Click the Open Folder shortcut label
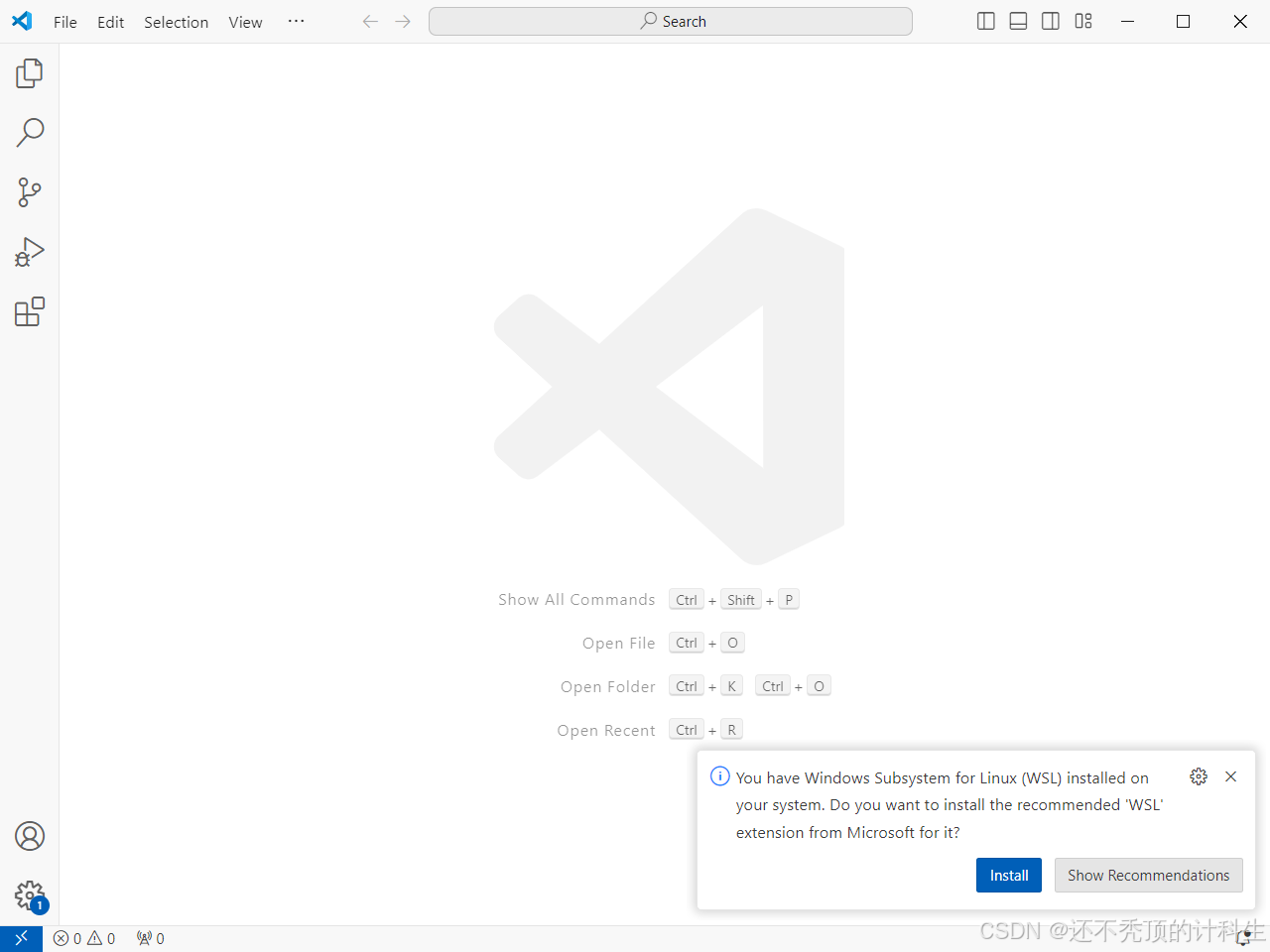Image resolution: width=1270 pixels, height=952 pixels. click(608, 687)
